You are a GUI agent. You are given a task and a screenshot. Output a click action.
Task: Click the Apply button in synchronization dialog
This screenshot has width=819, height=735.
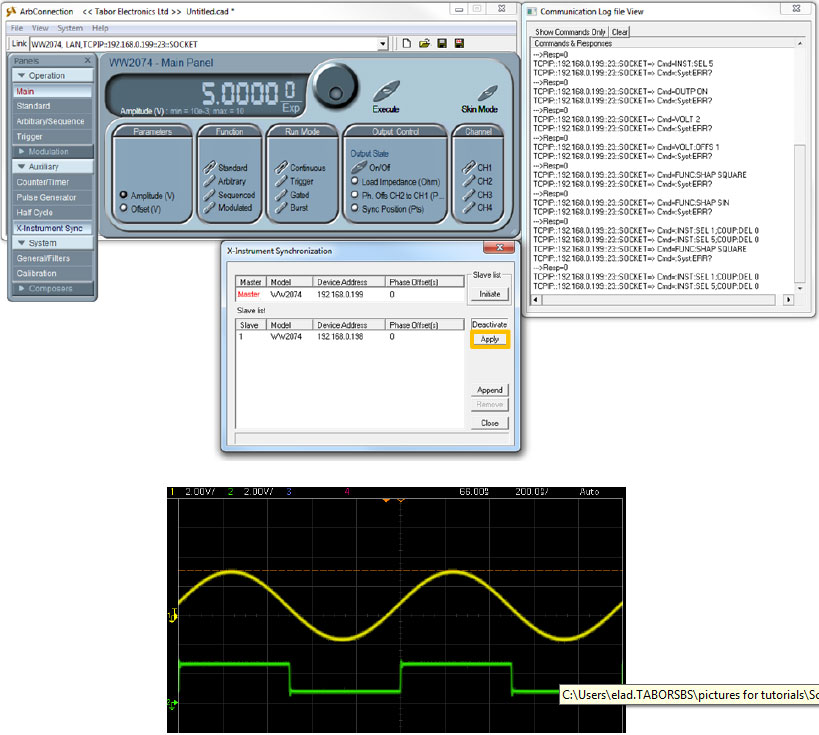pyautogui.click(x=490, y=339)
